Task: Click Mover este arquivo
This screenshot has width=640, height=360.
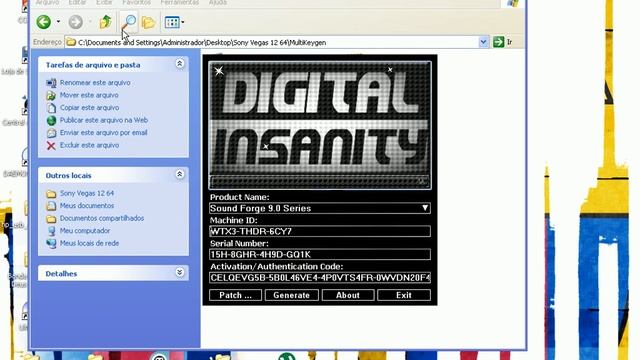Action: (89, 95)
